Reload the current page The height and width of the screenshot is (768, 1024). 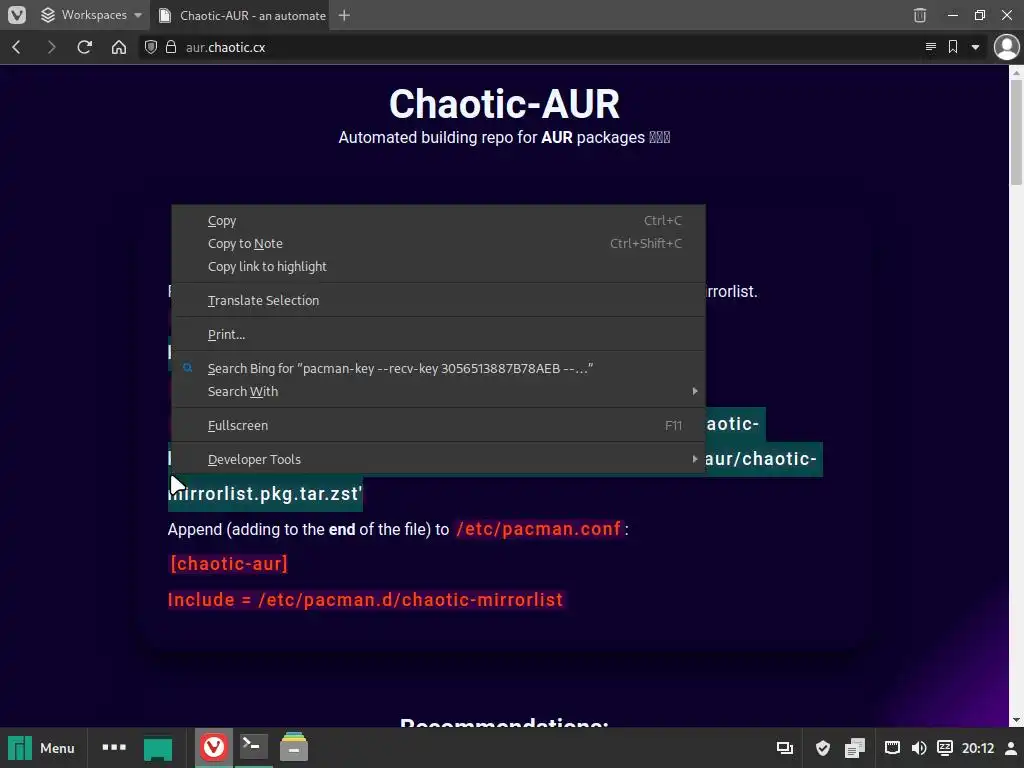pos(84,47)
